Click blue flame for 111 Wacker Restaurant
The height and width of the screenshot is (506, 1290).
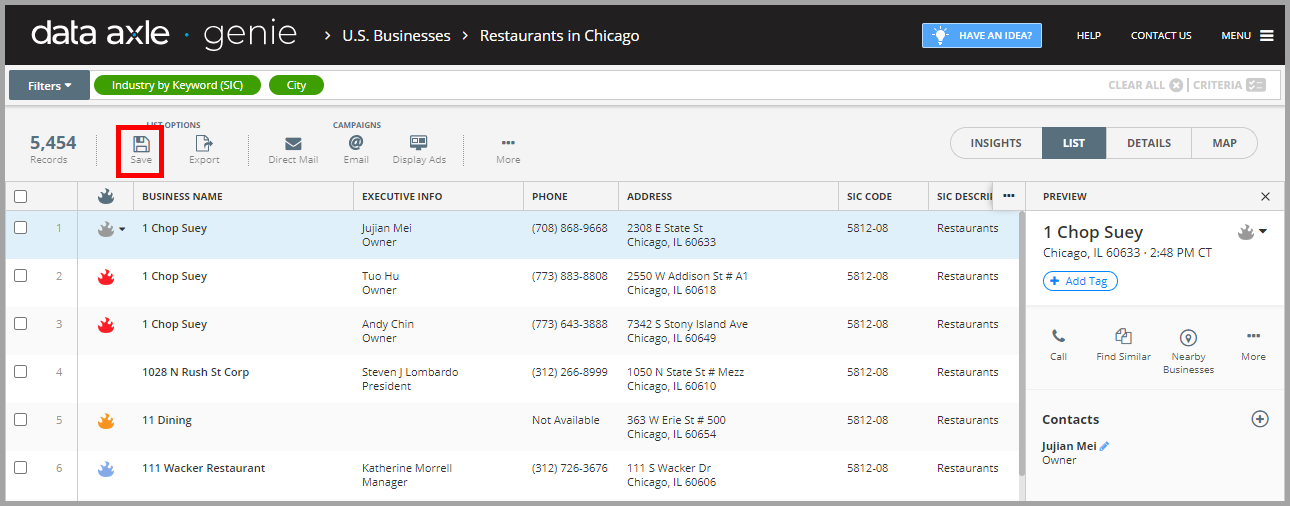click(106, 469)
